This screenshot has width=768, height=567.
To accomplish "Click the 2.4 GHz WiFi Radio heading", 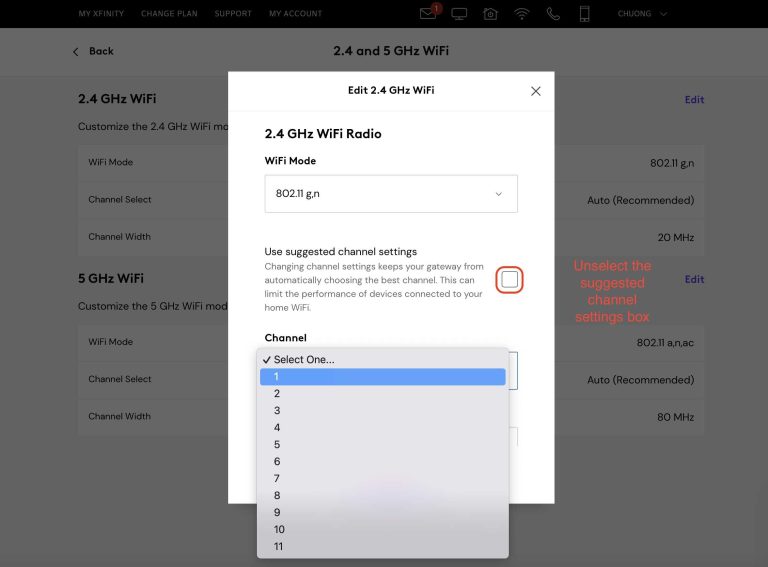I will [x=323, y=134].
